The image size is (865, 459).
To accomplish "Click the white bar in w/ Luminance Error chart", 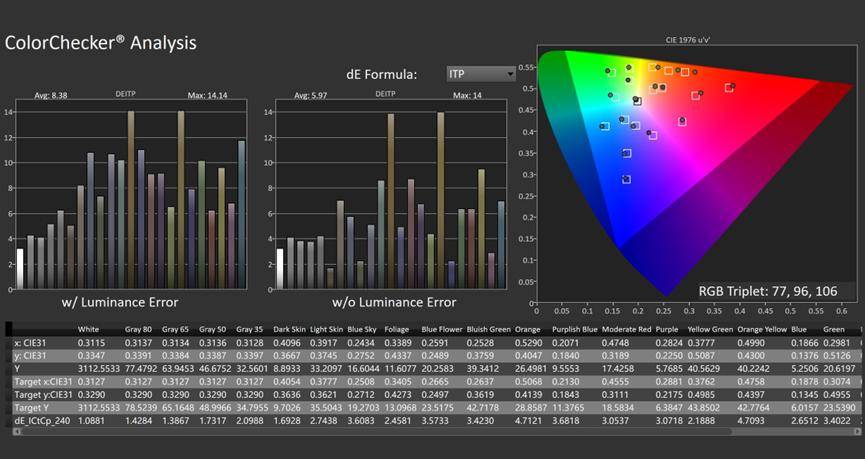I will pos(19,269).
